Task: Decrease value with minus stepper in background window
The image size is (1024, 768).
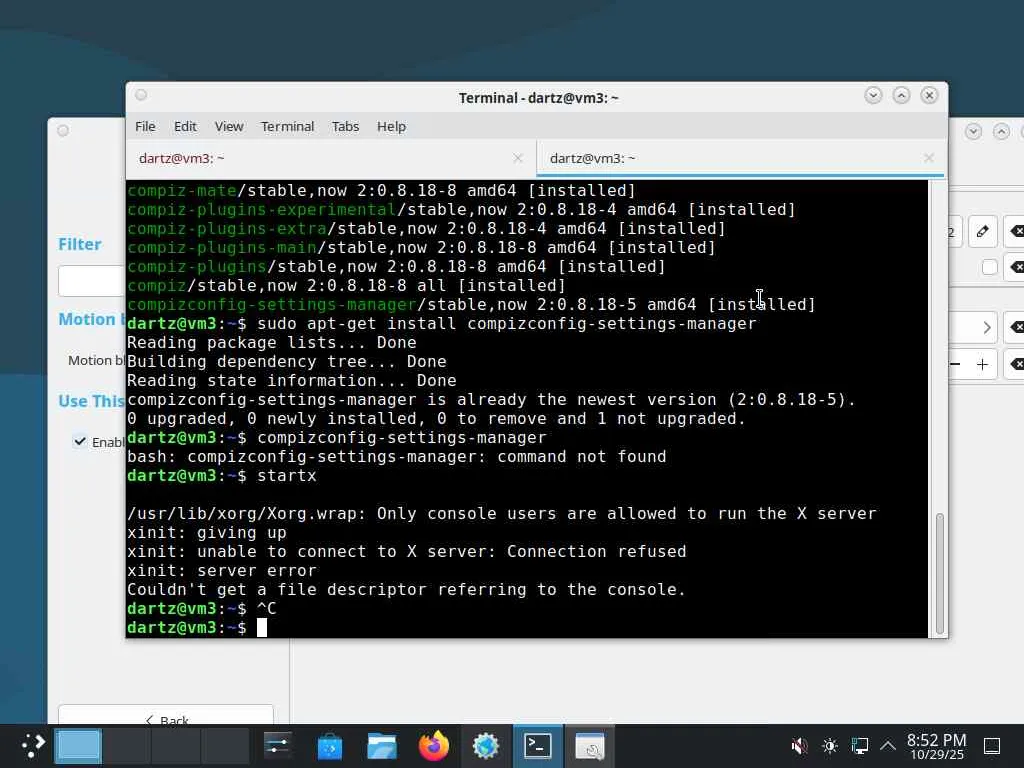Action: click(x=955, y=364)
